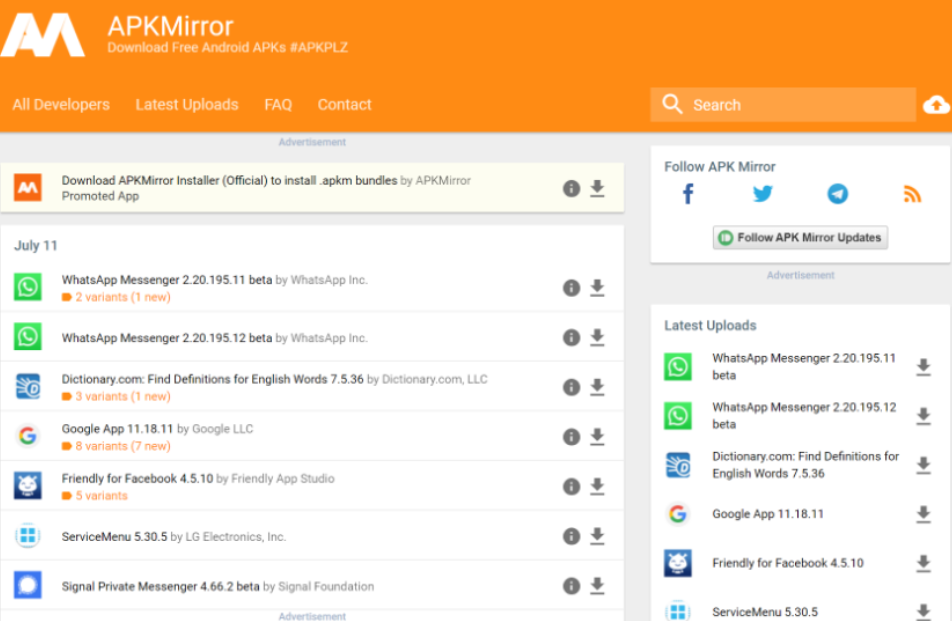Sidebar: open Friendly for Facebook 4.5.10 link

[x=788, y=563]
